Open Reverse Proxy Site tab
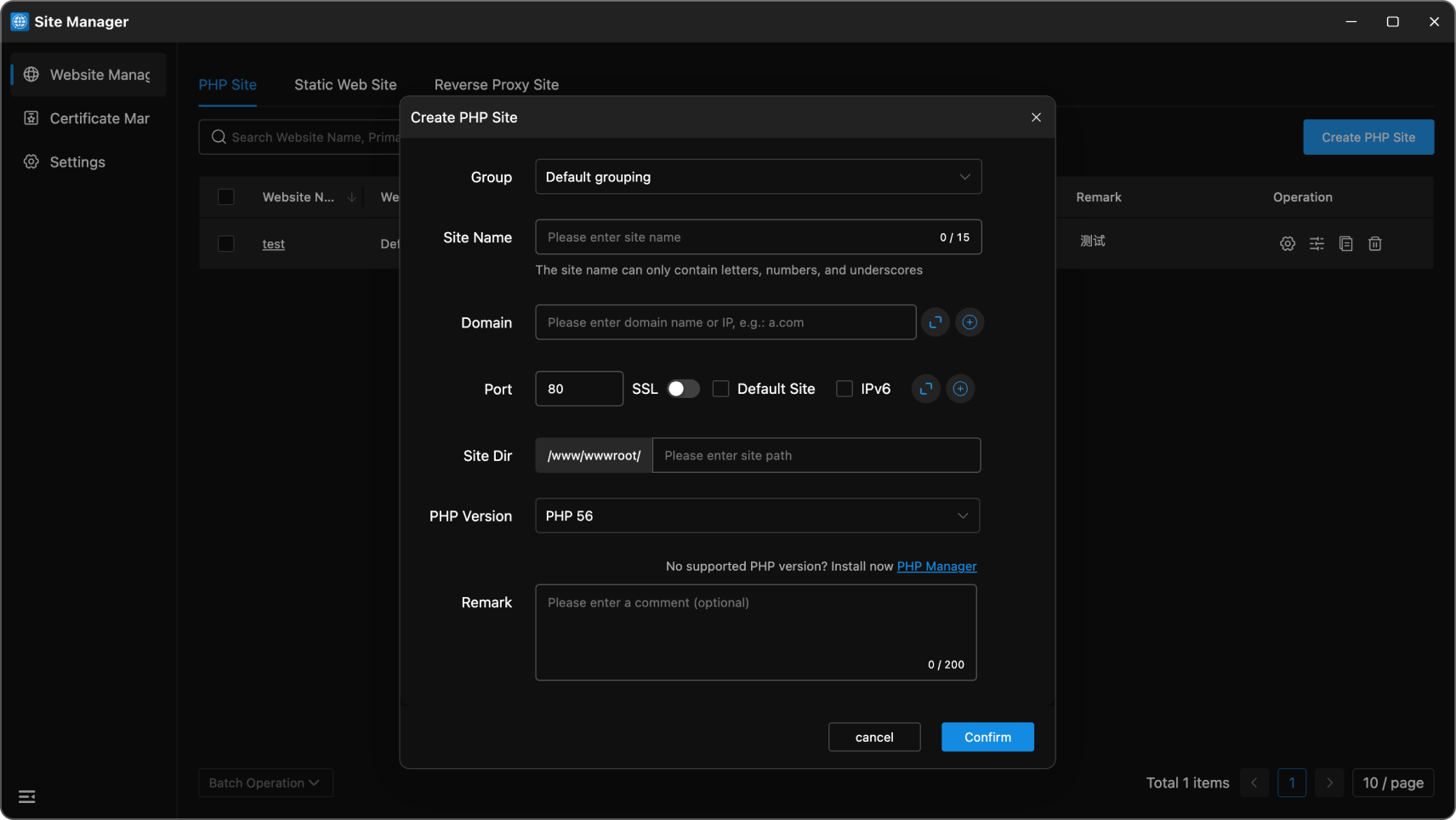The width and height of the screenshot is (1456, 820). click(496, 85)
